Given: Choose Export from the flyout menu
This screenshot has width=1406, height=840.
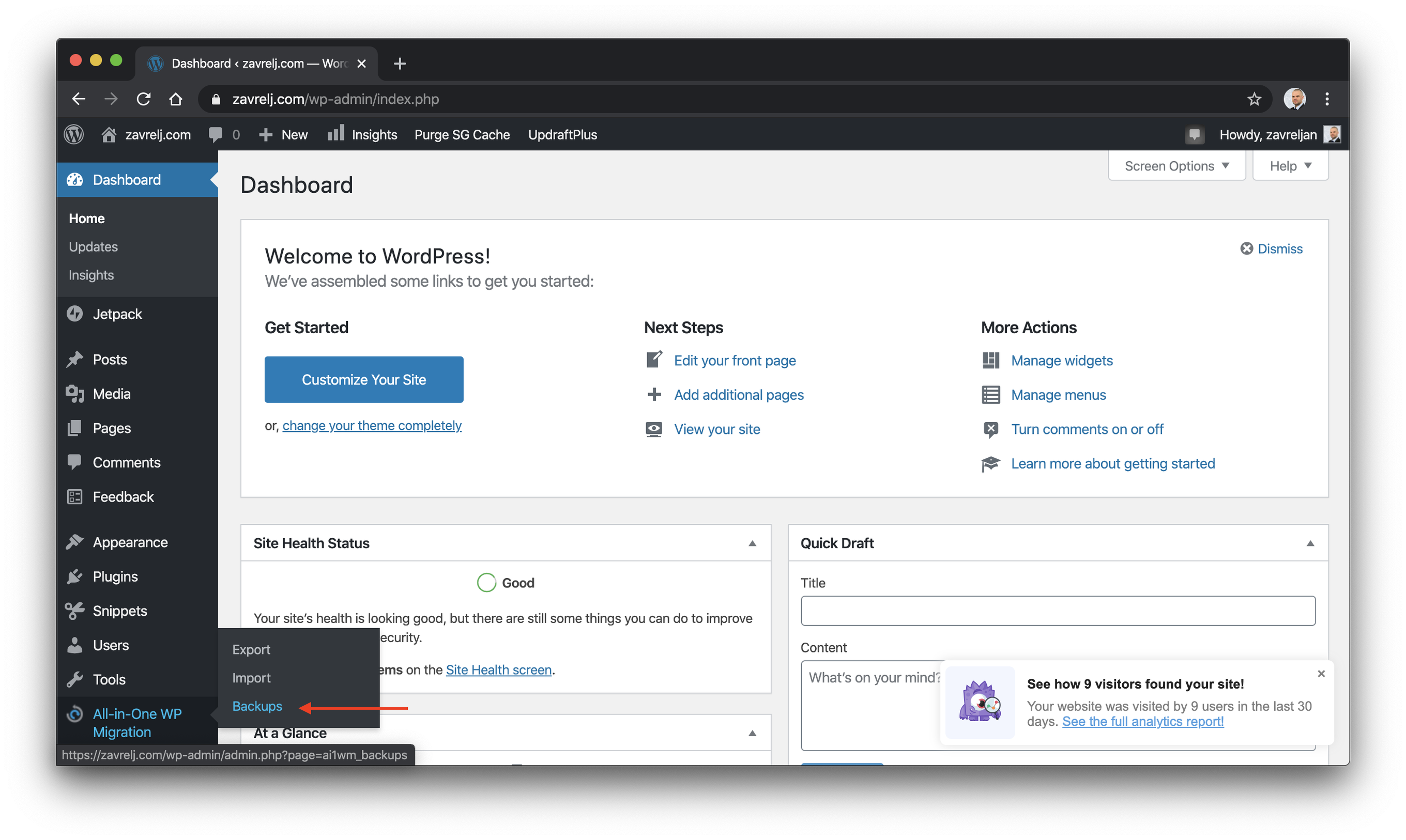Looking at the screenshot, I should click(x=251, y=650).
